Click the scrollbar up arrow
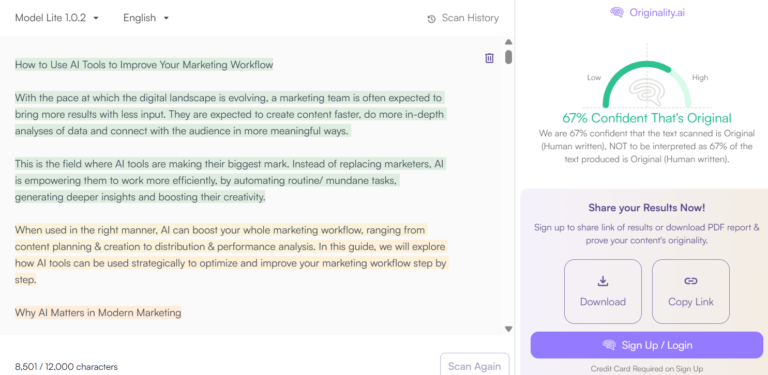768x375 pixels. click(x=508, y=42)
